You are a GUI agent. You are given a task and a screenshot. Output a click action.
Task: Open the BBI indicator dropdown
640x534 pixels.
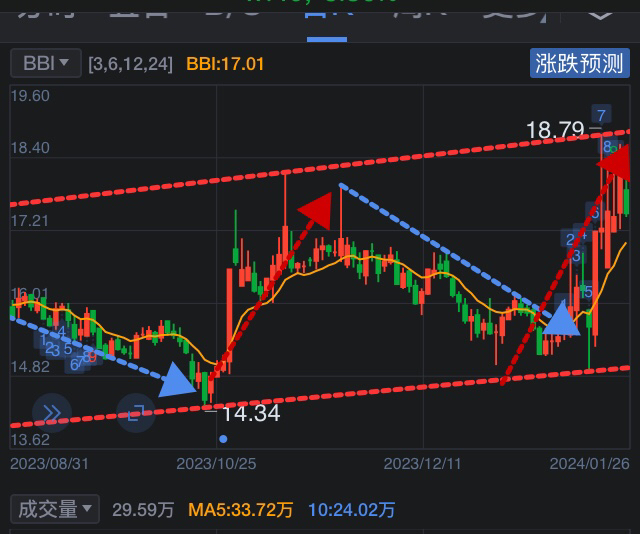[46, 63]
